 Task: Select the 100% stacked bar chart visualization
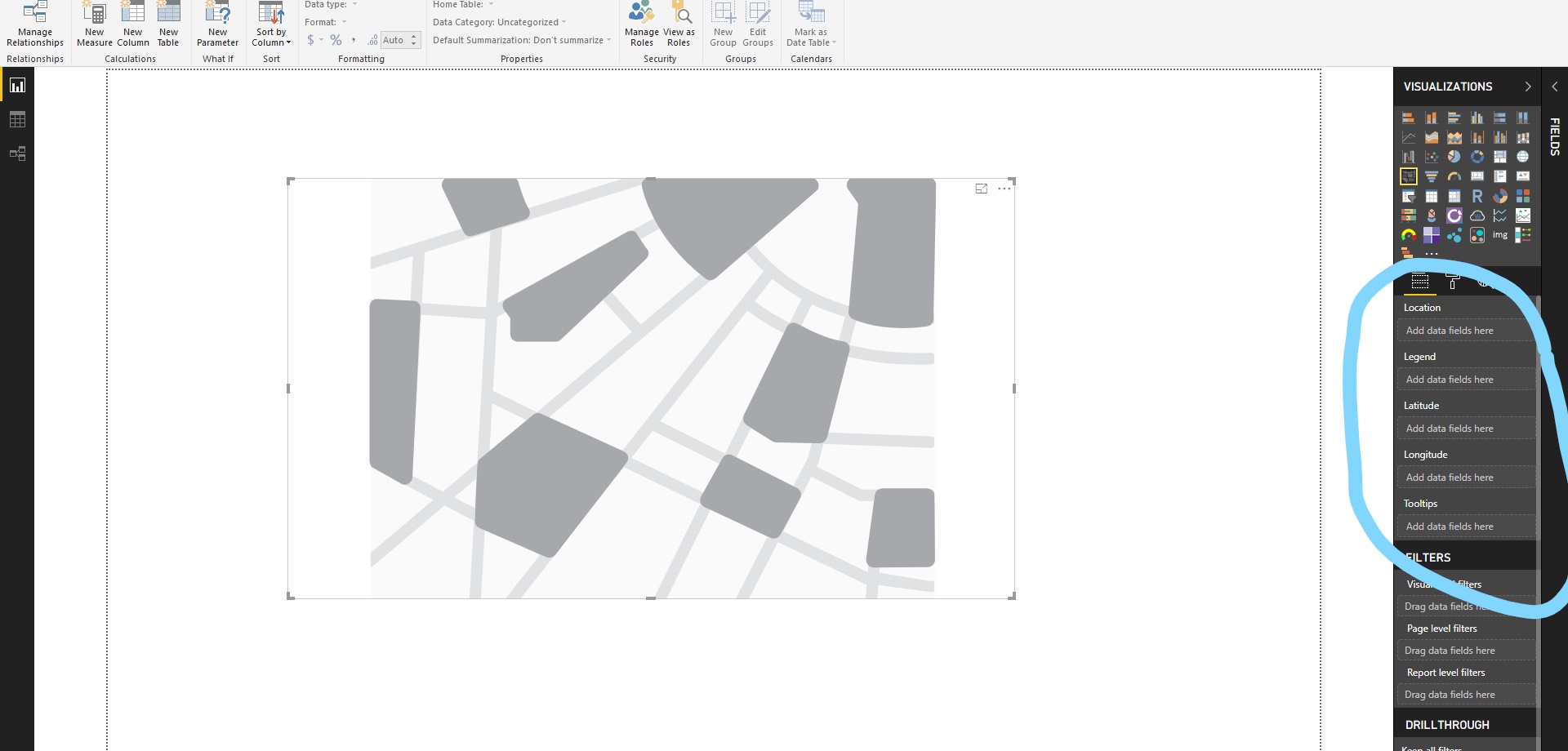click(x=1500, y=118)
